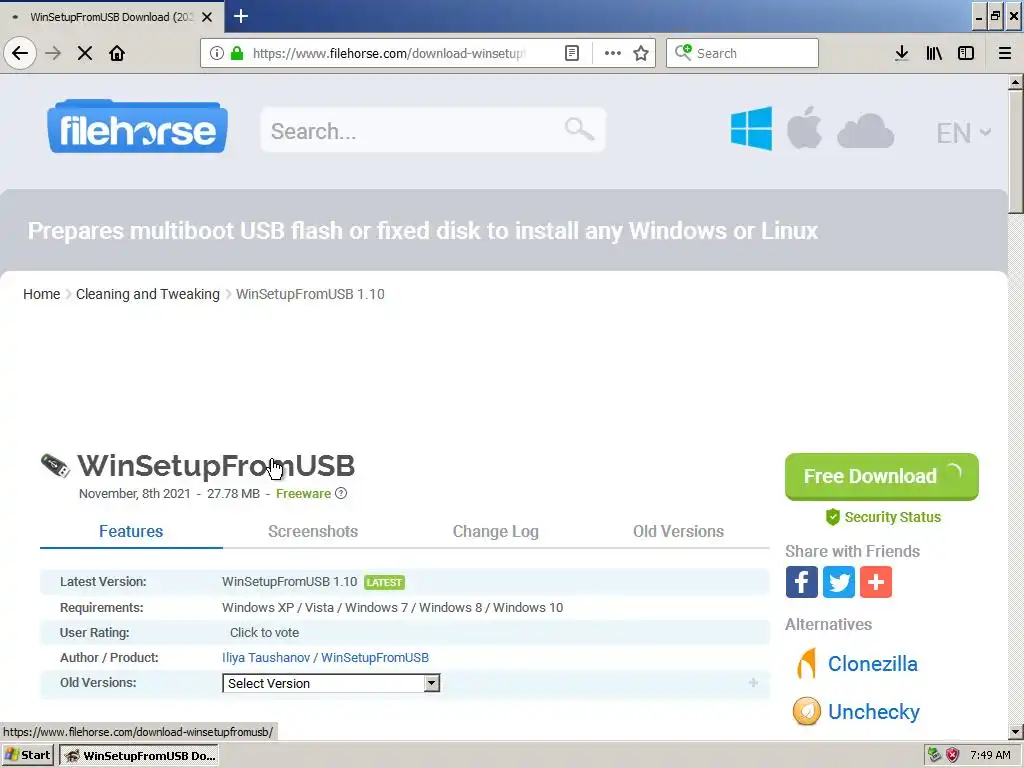The height and width of the screenshot is (768, 1024).
Task: Click the taskbar clock 7:49 AM
Action: tap(990, 755)
